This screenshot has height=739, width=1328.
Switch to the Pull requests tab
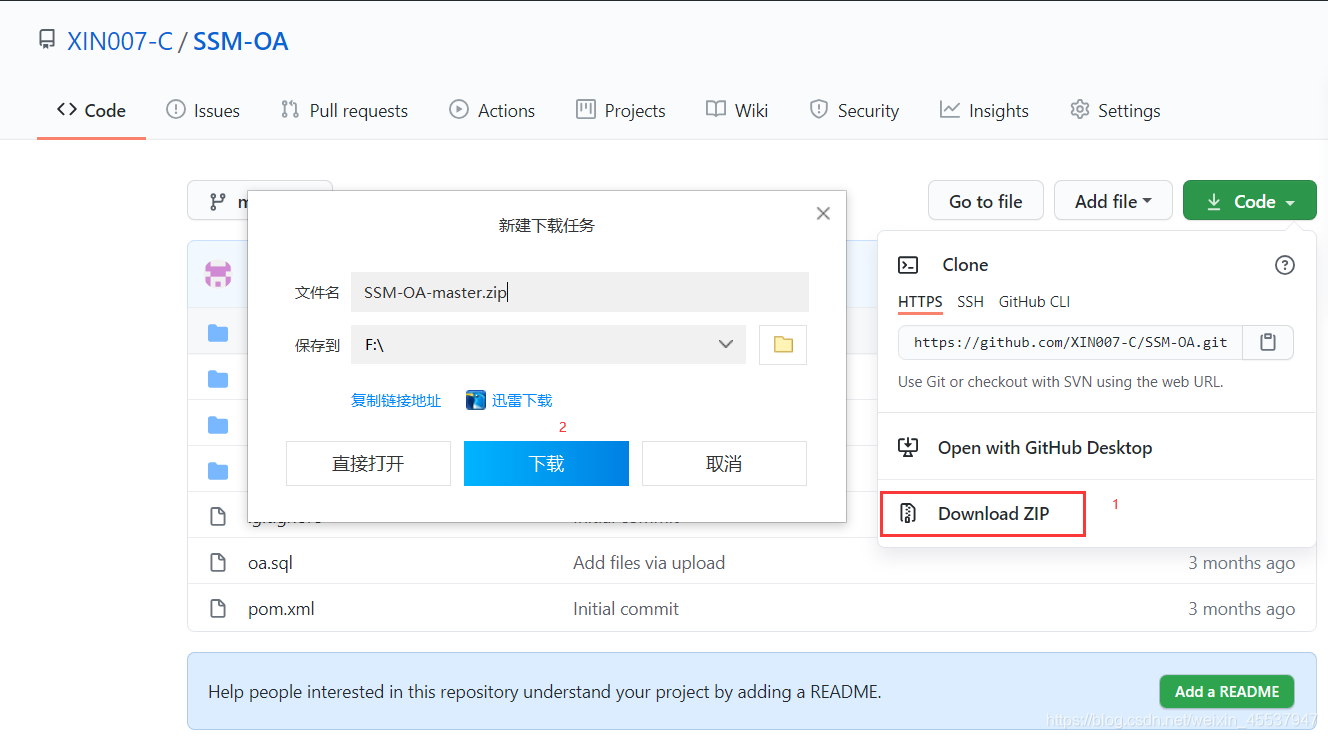[x=345, y=110]
